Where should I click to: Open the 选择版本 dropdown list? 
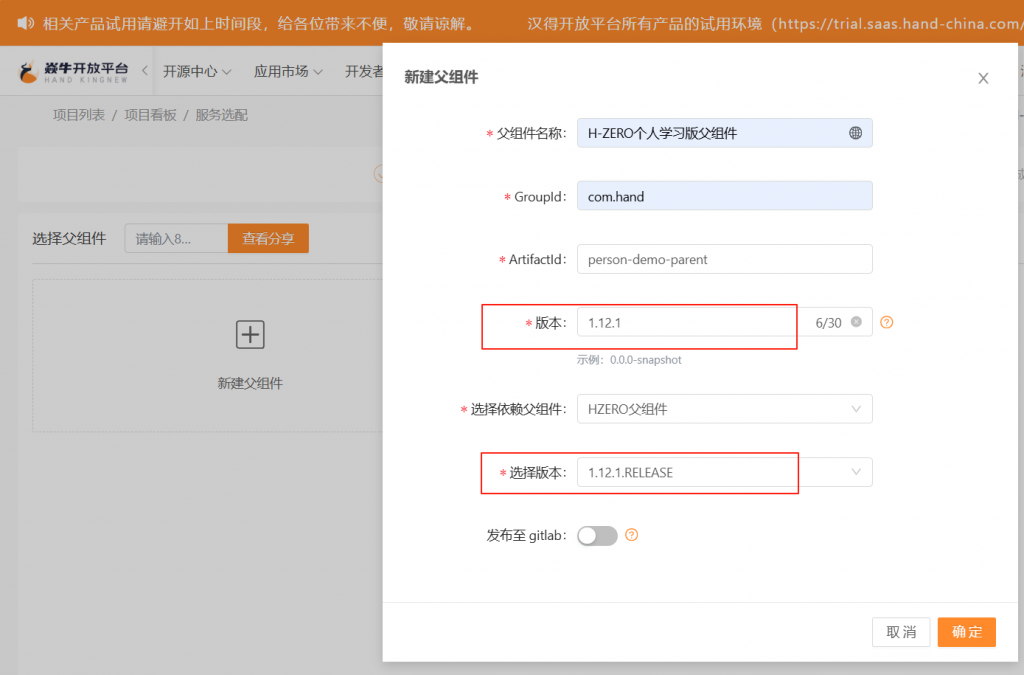[724, 472]
